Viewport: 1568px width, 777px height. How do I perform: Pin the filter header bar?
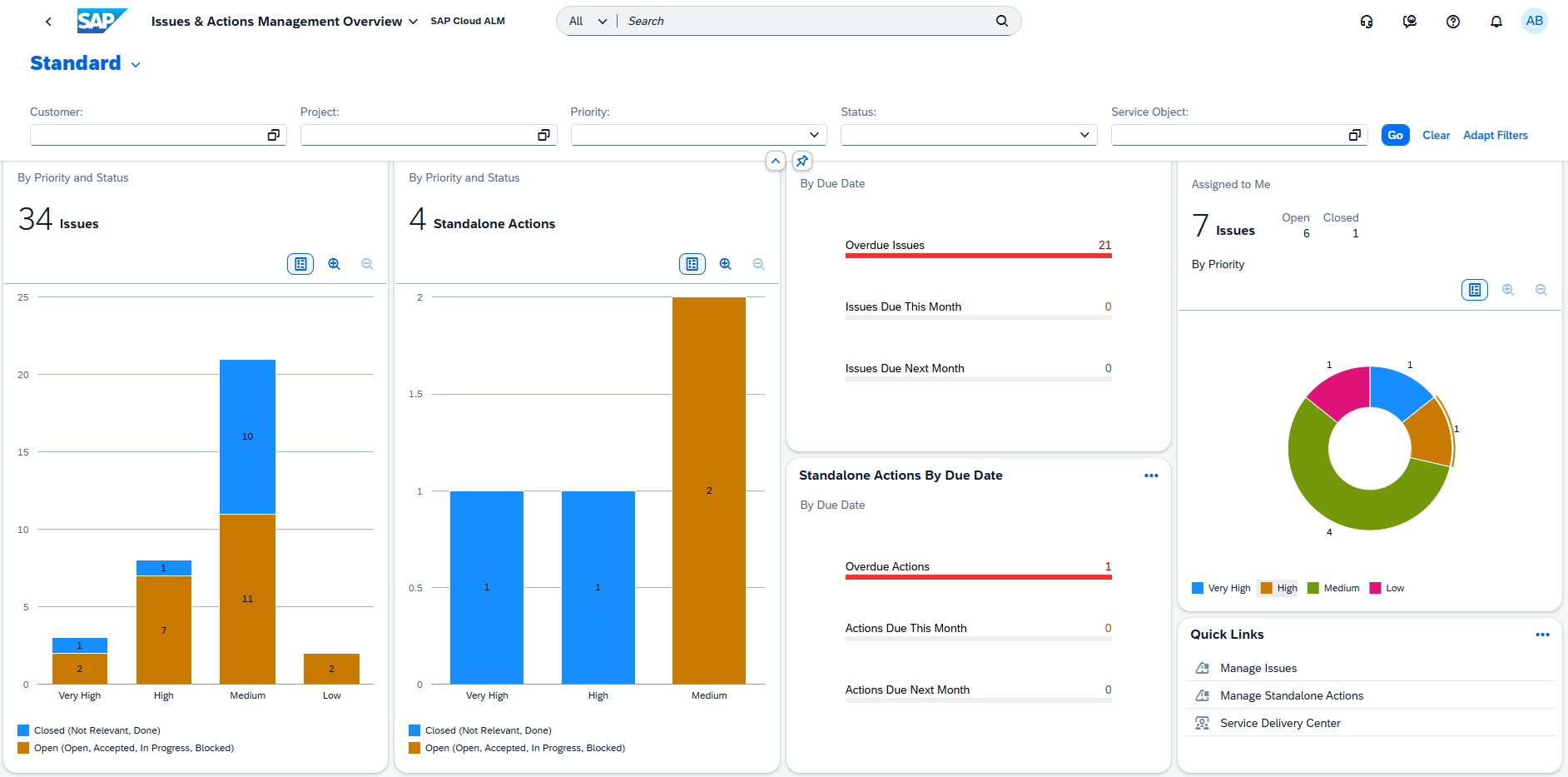click(801, 161)
